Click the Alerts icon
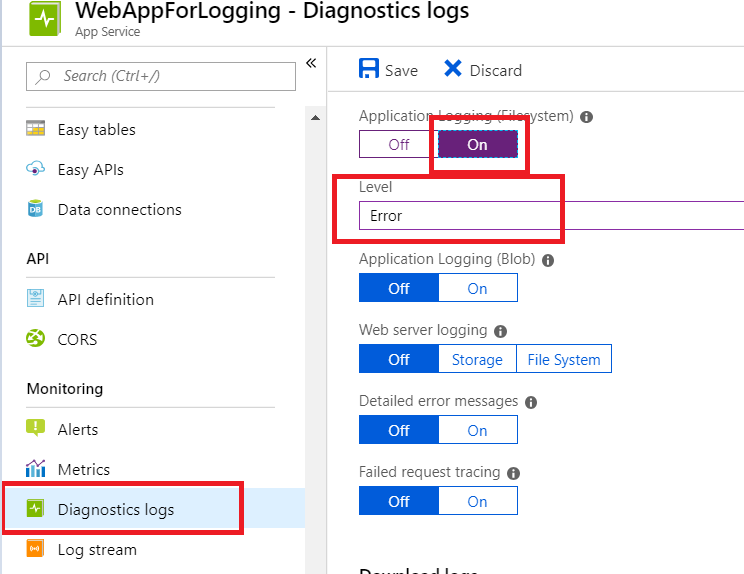 point(36,428)
